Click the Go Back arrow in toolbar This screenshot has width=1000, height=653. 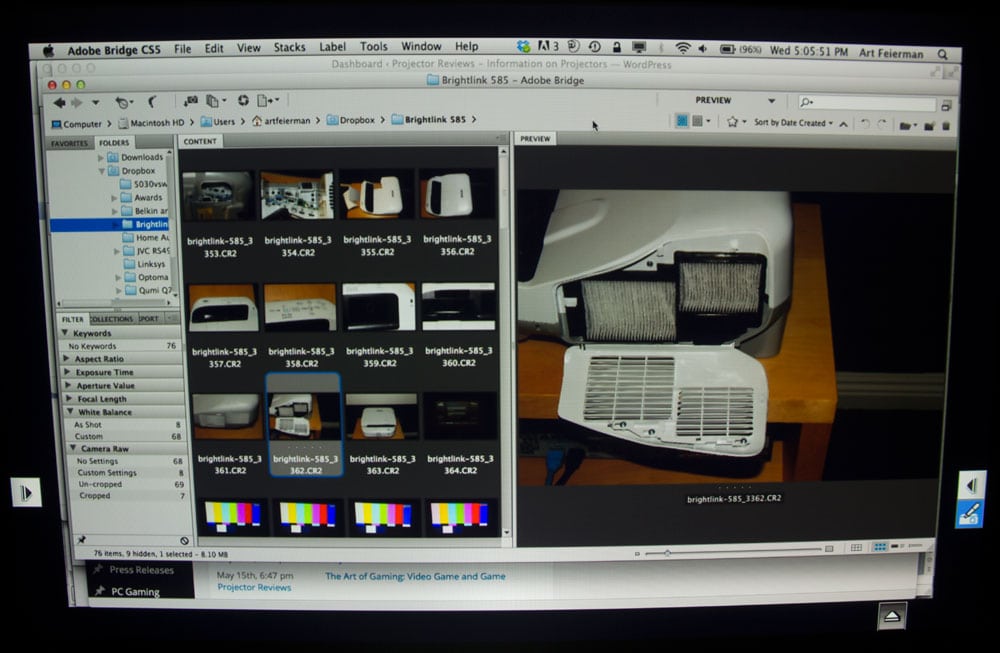(x=60, y=103)
